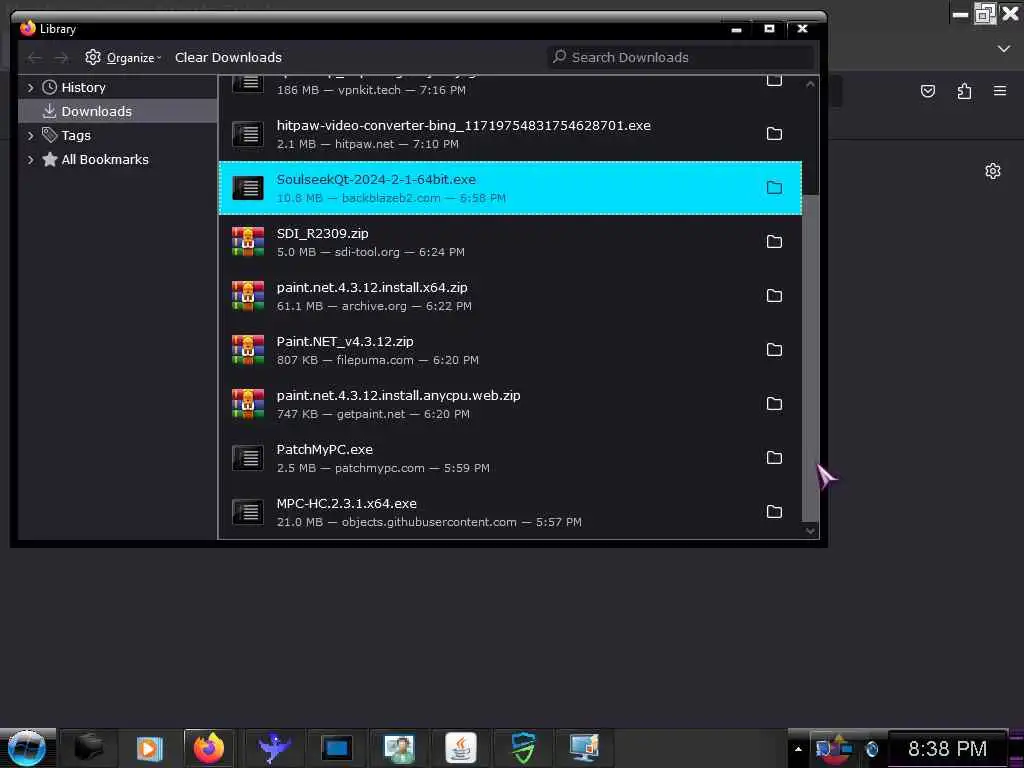
Task: Click the downloads list scroll down arrow
Action: (x=810, y=531)
